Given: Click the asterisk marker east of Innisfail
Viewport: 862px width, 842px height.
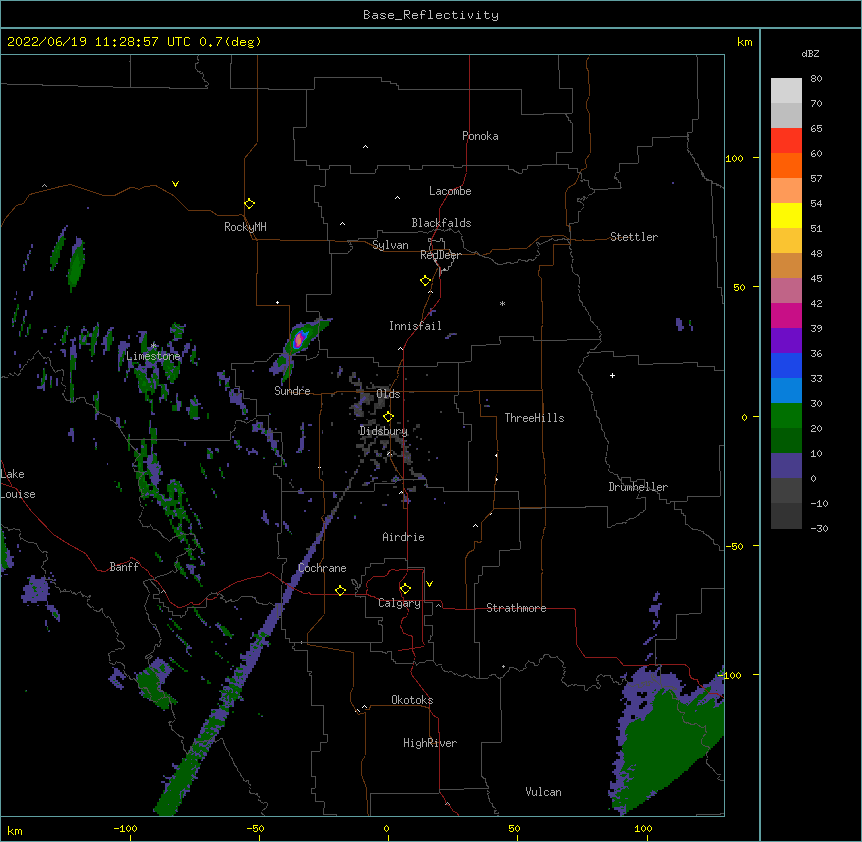Looking at the screenshot, I should click(502, 303).
